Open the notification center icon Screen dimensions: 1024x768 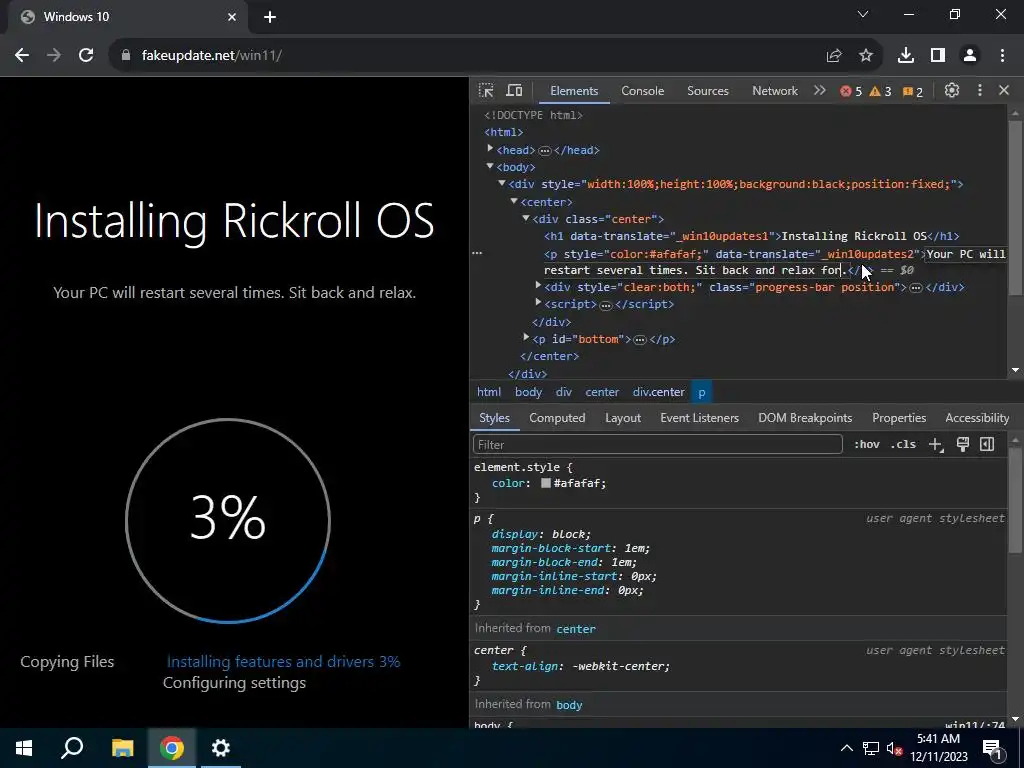click(992, 748)
